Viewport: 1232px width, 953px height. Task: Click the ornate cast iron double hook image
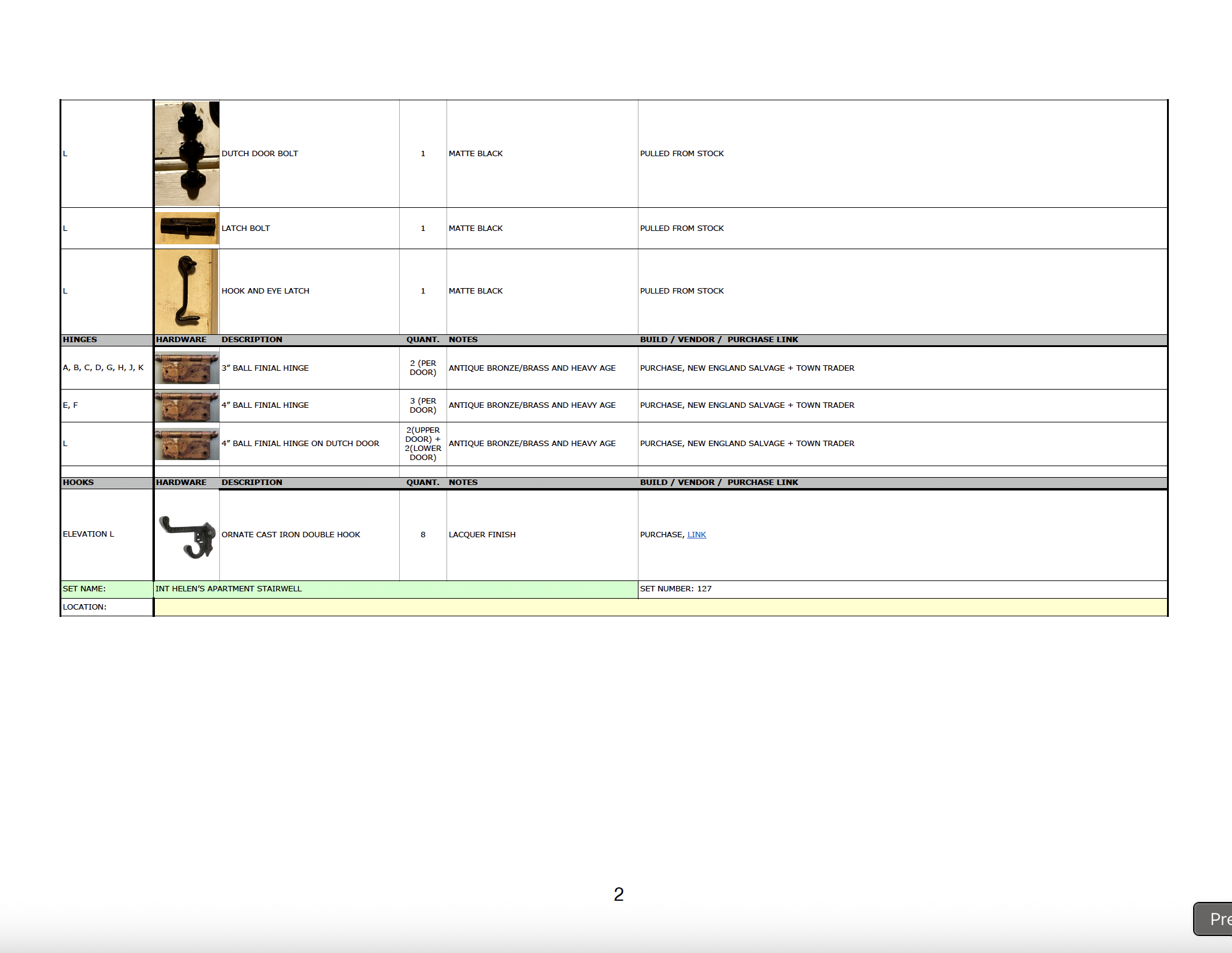click(187, 535)
